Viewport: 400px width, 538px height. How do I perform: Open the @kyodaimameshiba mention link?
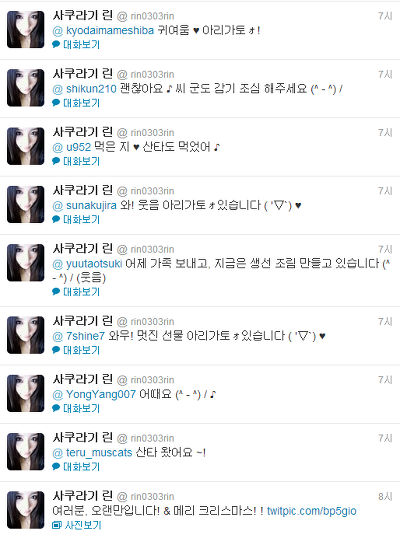pyautogui.click(x=103, y=31)
